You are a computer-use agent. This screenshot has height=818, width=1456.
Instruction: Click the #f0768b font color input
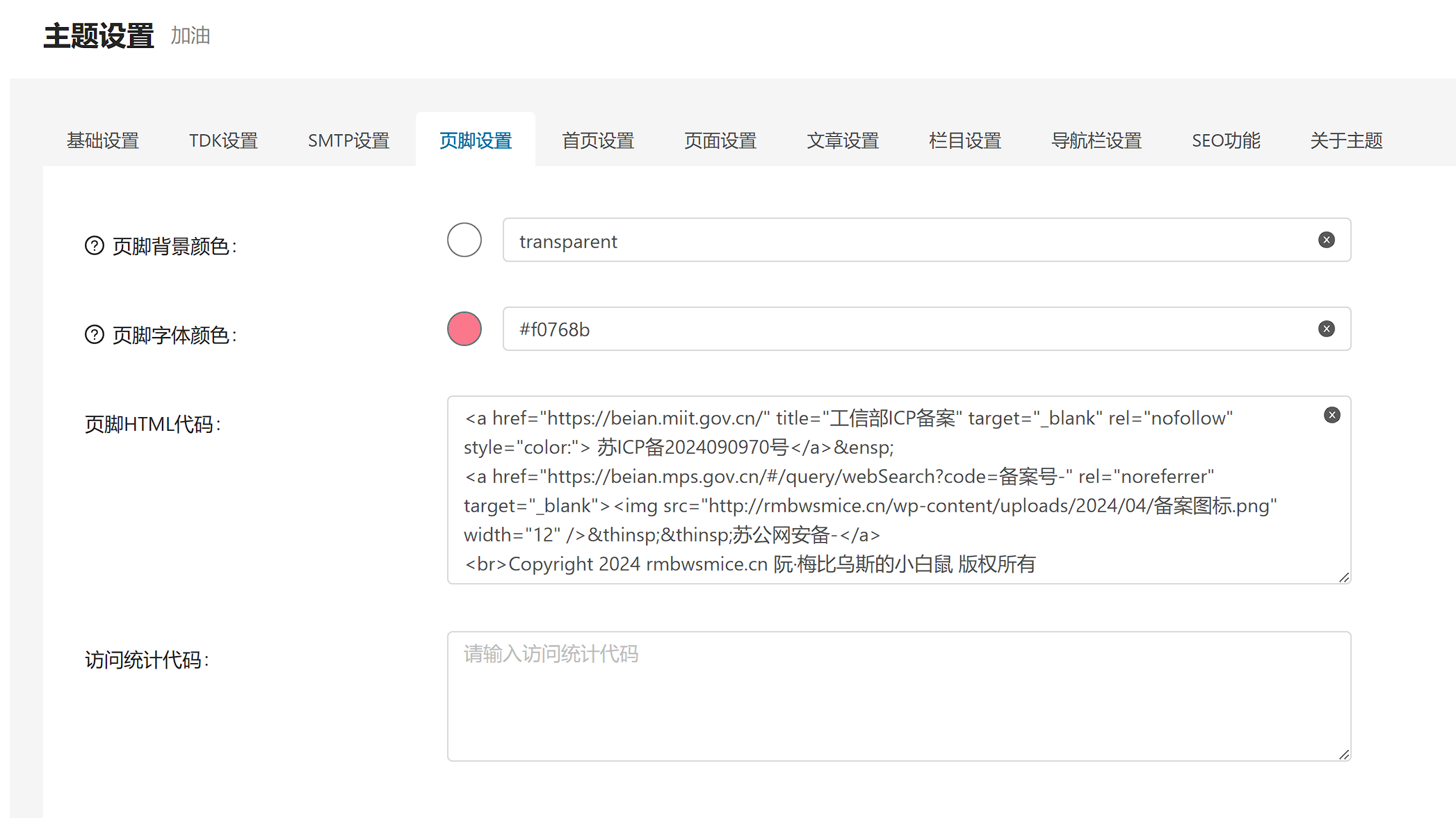927,329
